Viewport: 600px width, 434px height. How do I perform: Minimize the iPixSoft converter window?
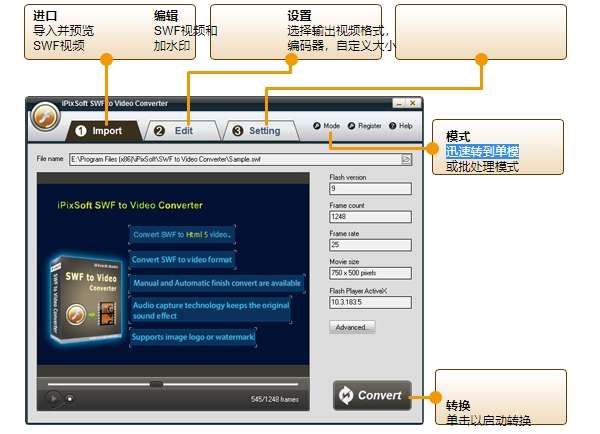[x=399, y=103]
